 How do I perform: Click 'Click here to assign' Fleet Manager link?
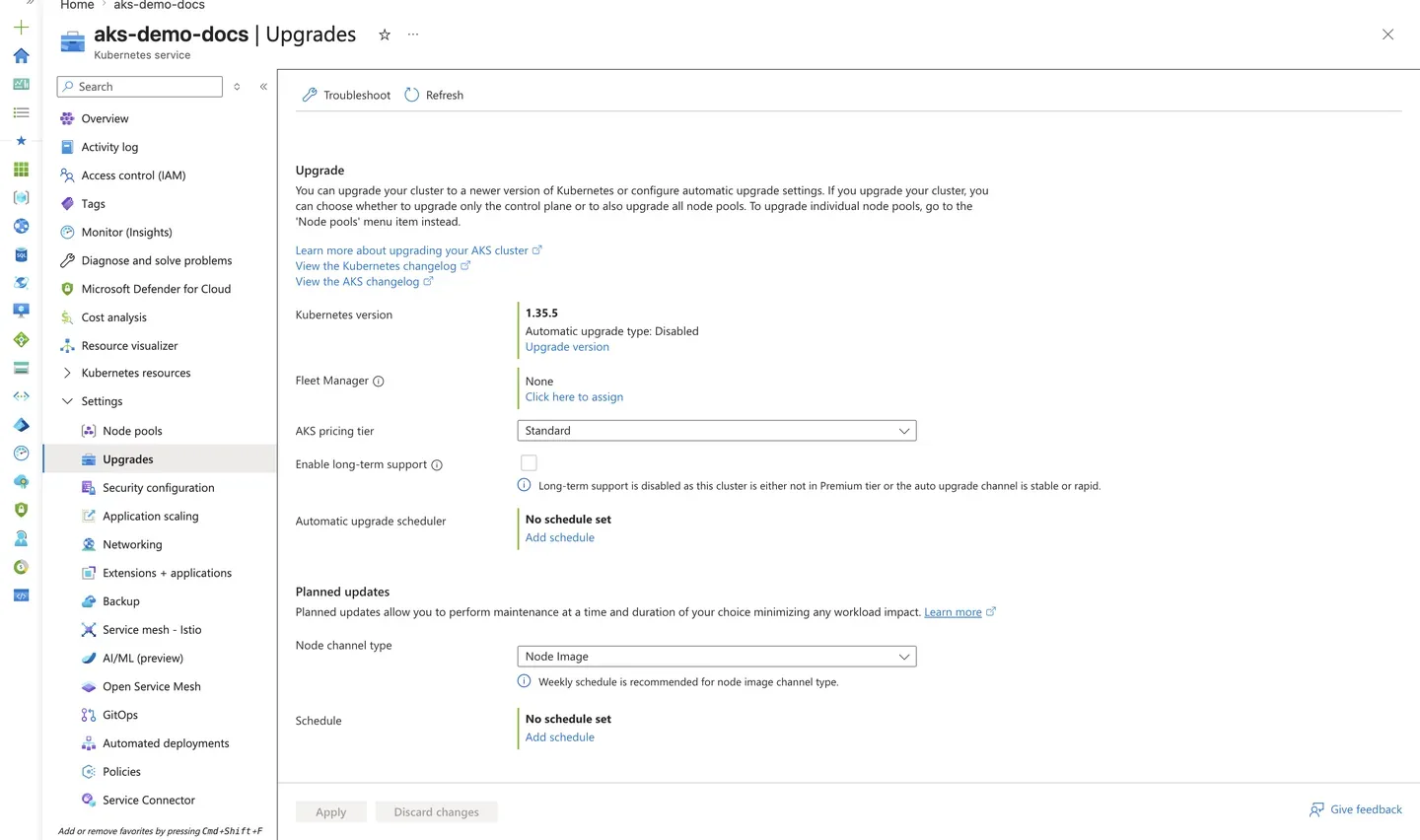574,397
